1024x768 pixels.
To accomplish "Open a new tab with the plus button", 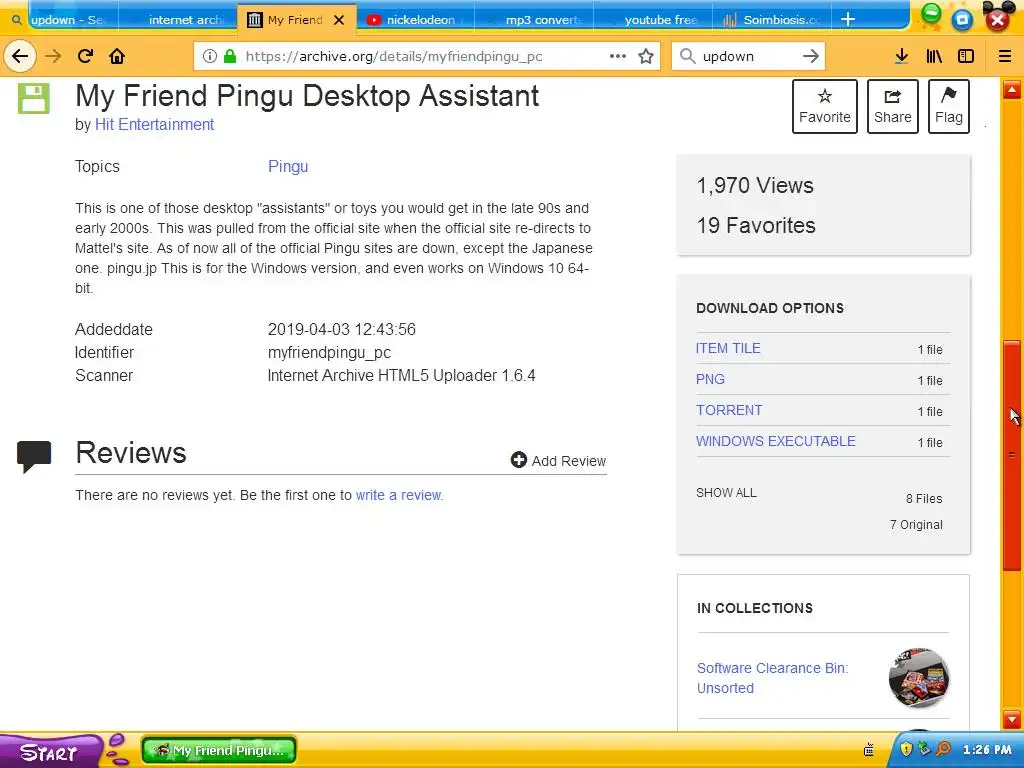I will (848, 20).
